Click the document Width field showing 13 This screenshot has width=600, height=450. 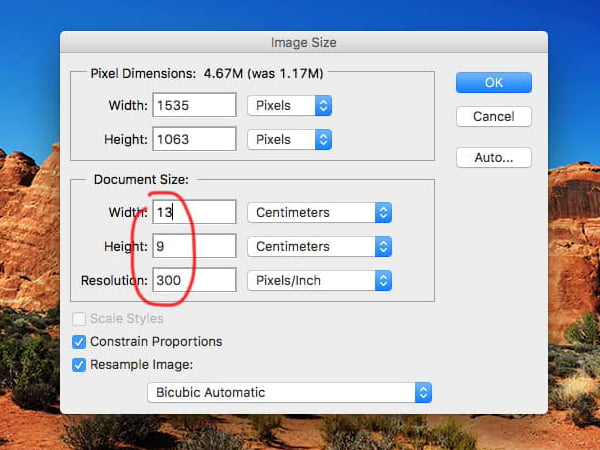[194, 212]
